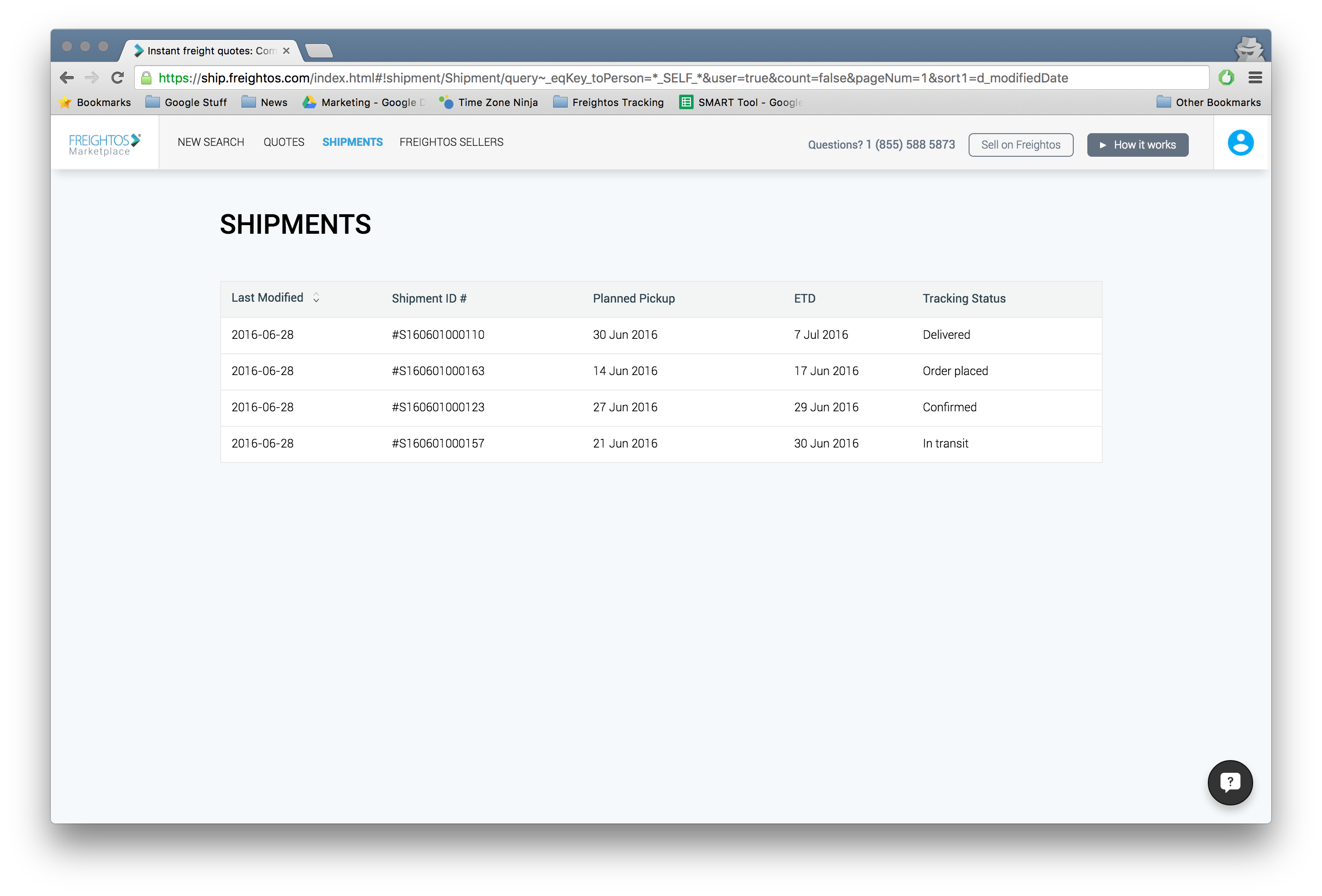Click the green extension icon in toolbar

click(x=1226, y=78)
